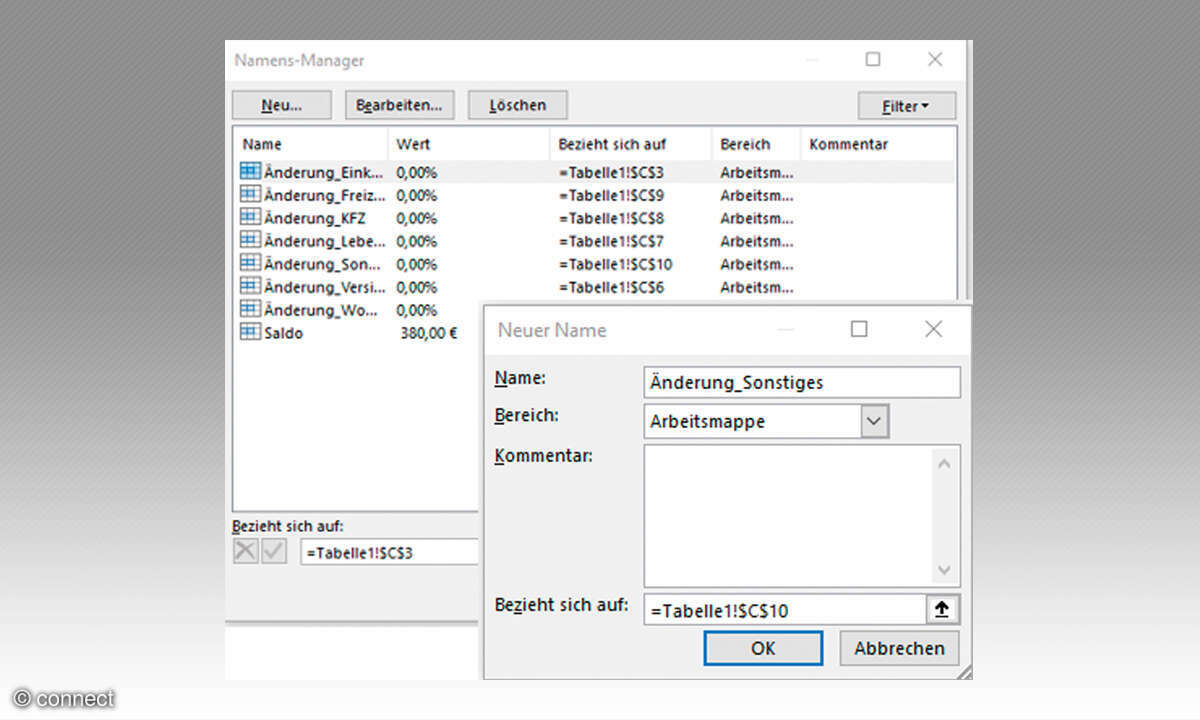
Task: Click the Bezieht sich auf field =Tabelle1!$C$10
Action: pos(785,610)
